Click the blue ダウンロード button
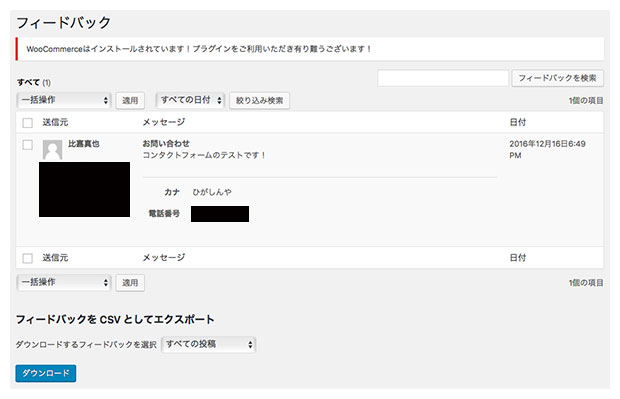Screen dimensions: 620x399 pyautogui.click(x=46, y=373)
